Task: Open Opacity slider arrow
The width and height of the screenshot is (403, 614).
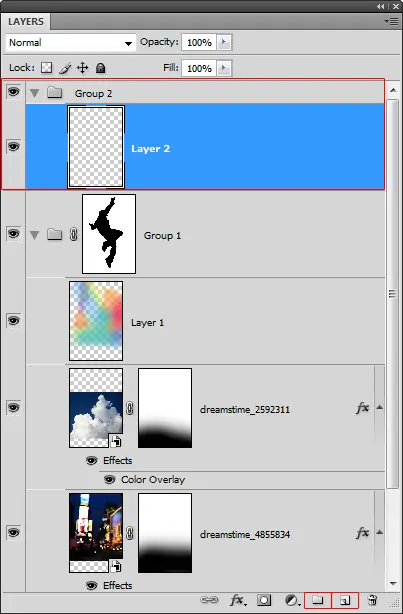Action: (224, 42)
